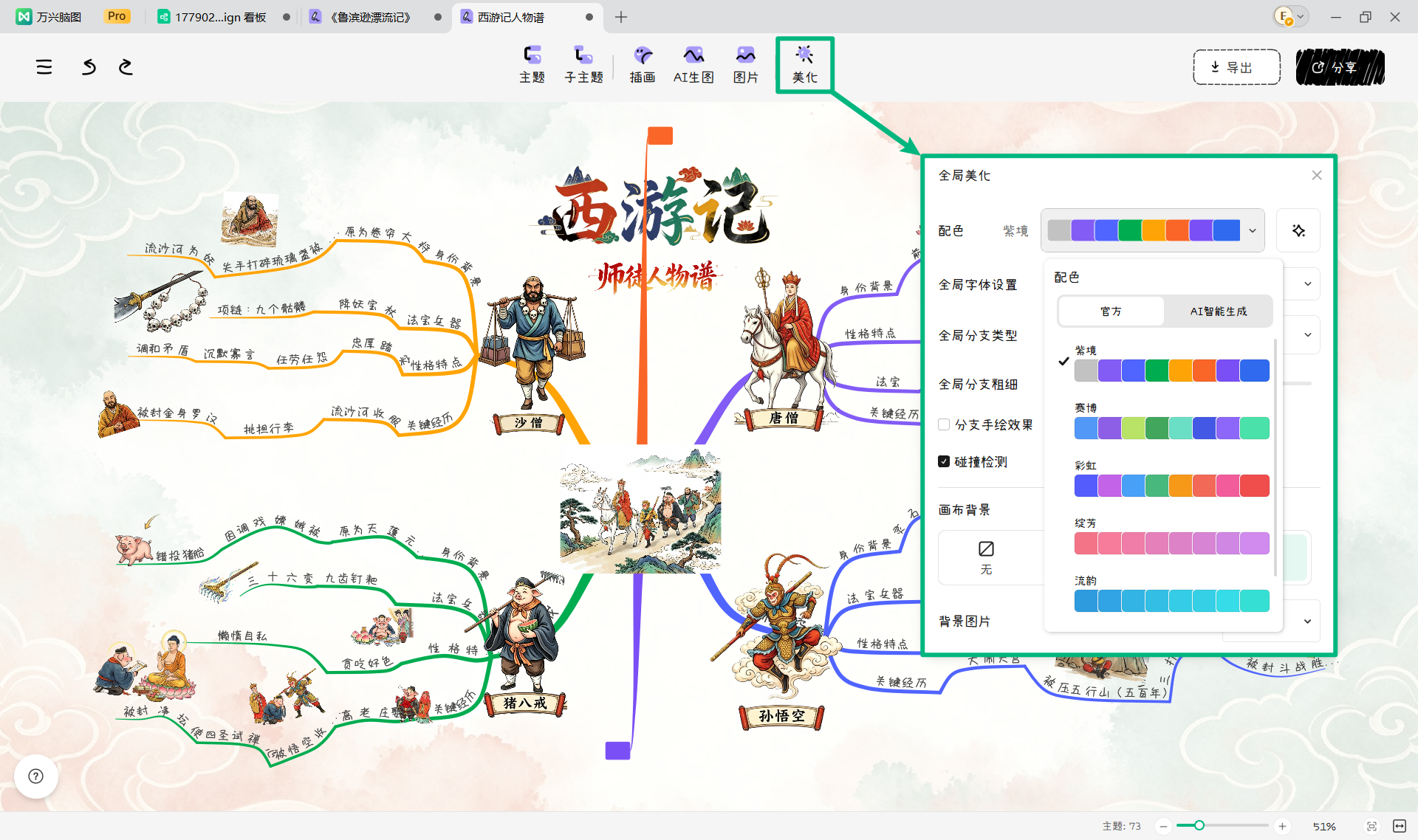The width and height of the screenshot is (1418, 840).
Task: Expand the 全局分支类型 dropdown
Action: point(1307,334)
